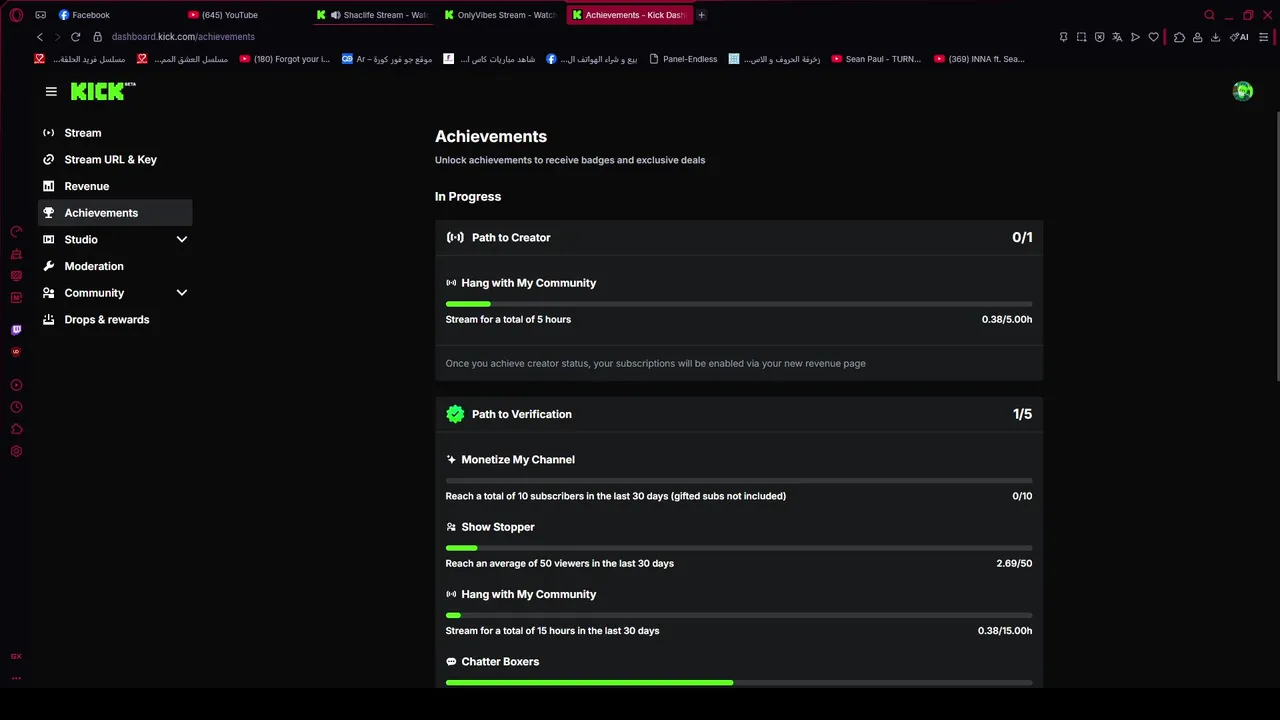Open Twitch in the Opera sidebar
1280x720 pixels.
point(16,330)
